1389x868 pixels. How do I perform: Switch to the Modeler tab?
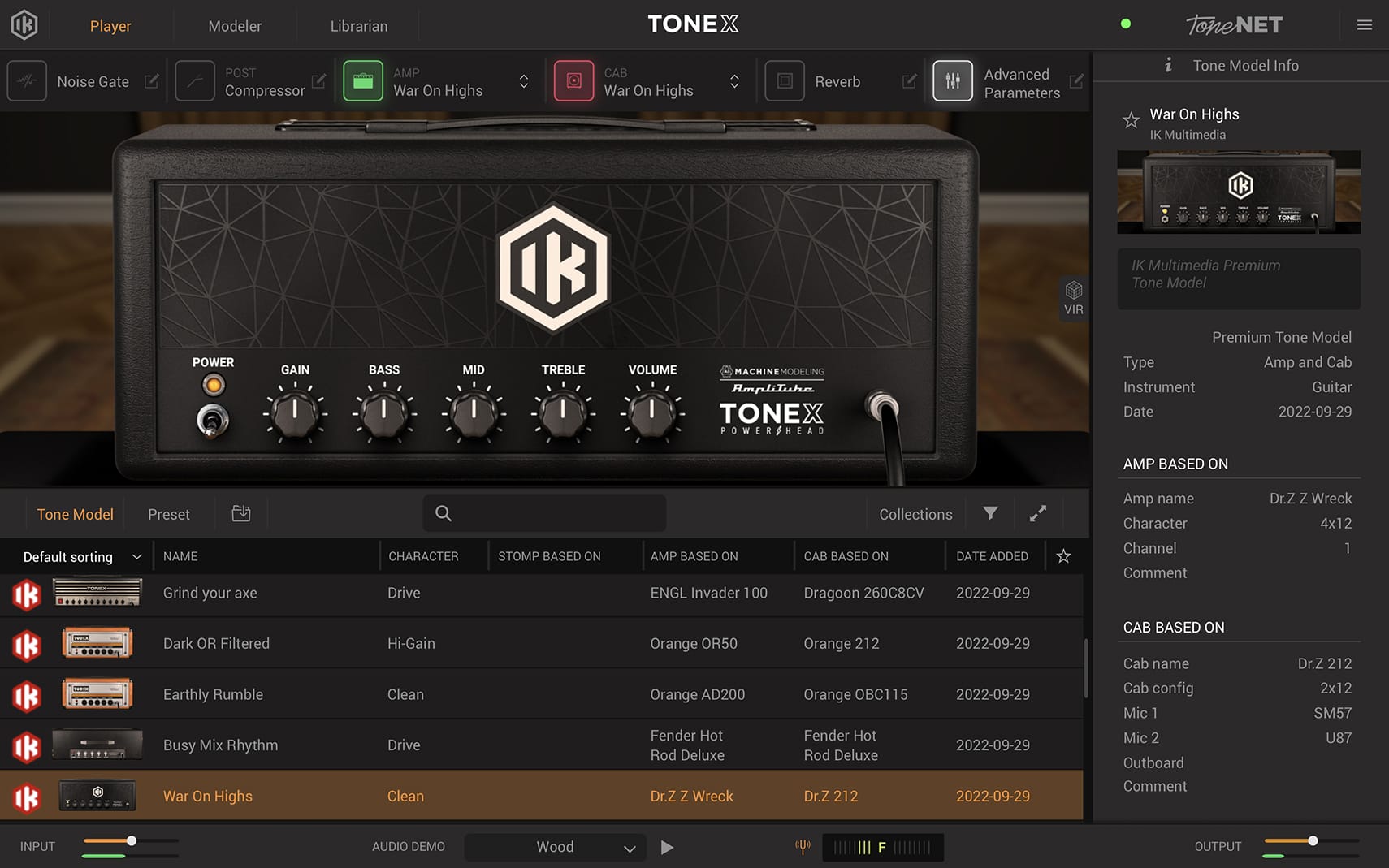[235, 25]
